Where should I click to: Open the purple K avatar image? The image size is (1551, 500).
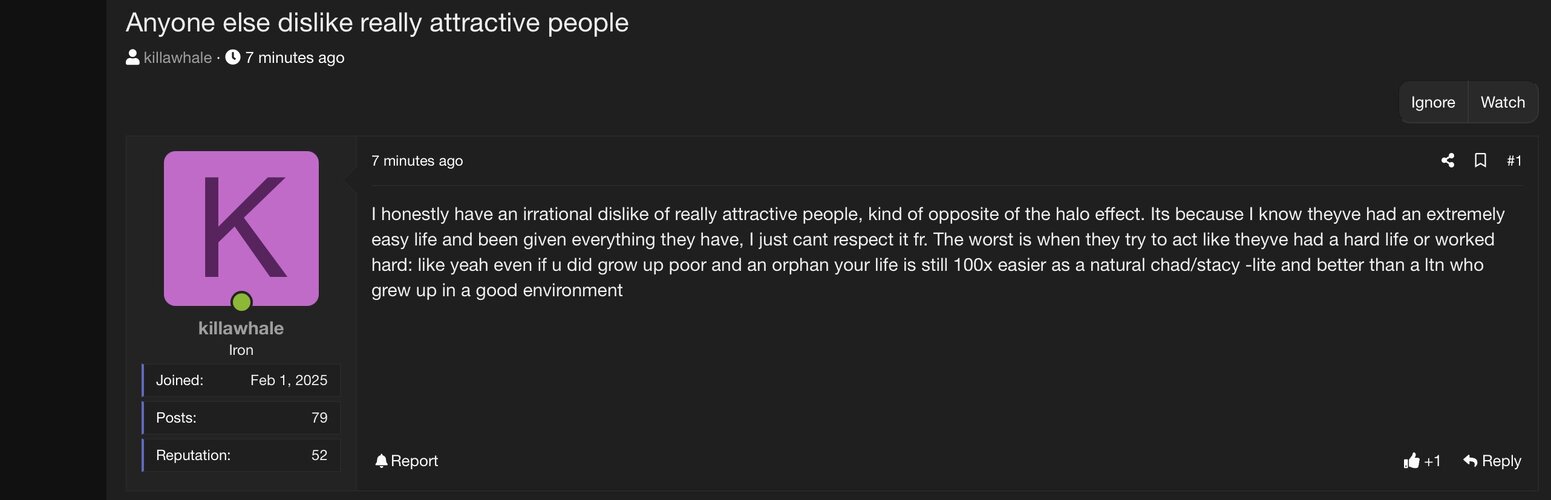tap(241, 228)
